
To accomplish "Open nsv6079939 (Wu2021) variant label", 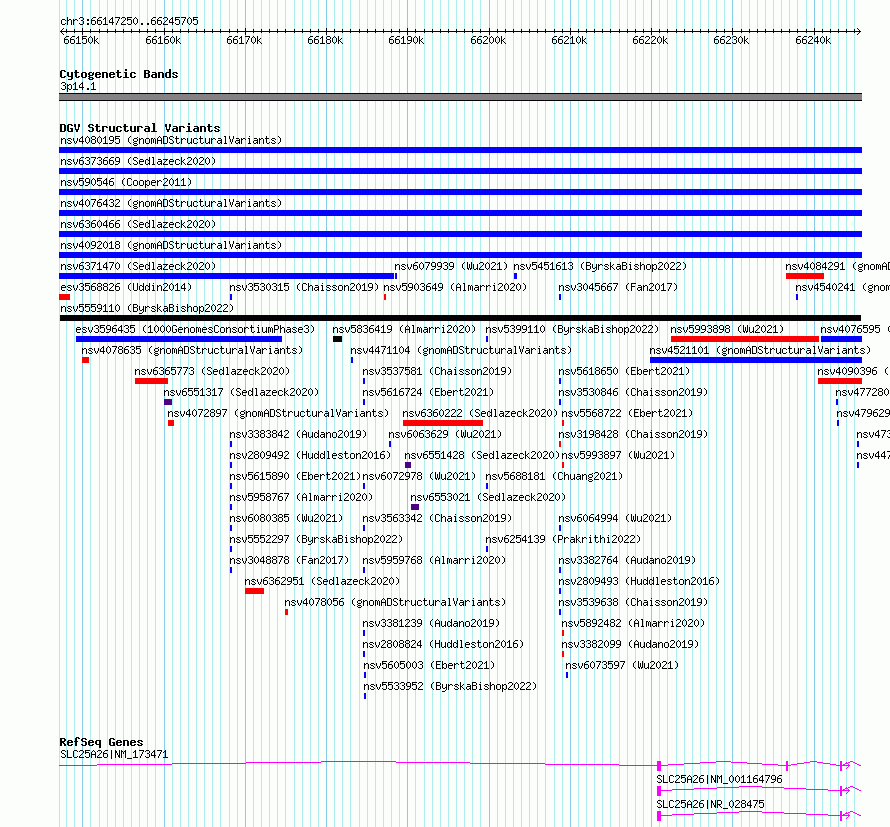I will pyautogui.click(x=451, y=266).
